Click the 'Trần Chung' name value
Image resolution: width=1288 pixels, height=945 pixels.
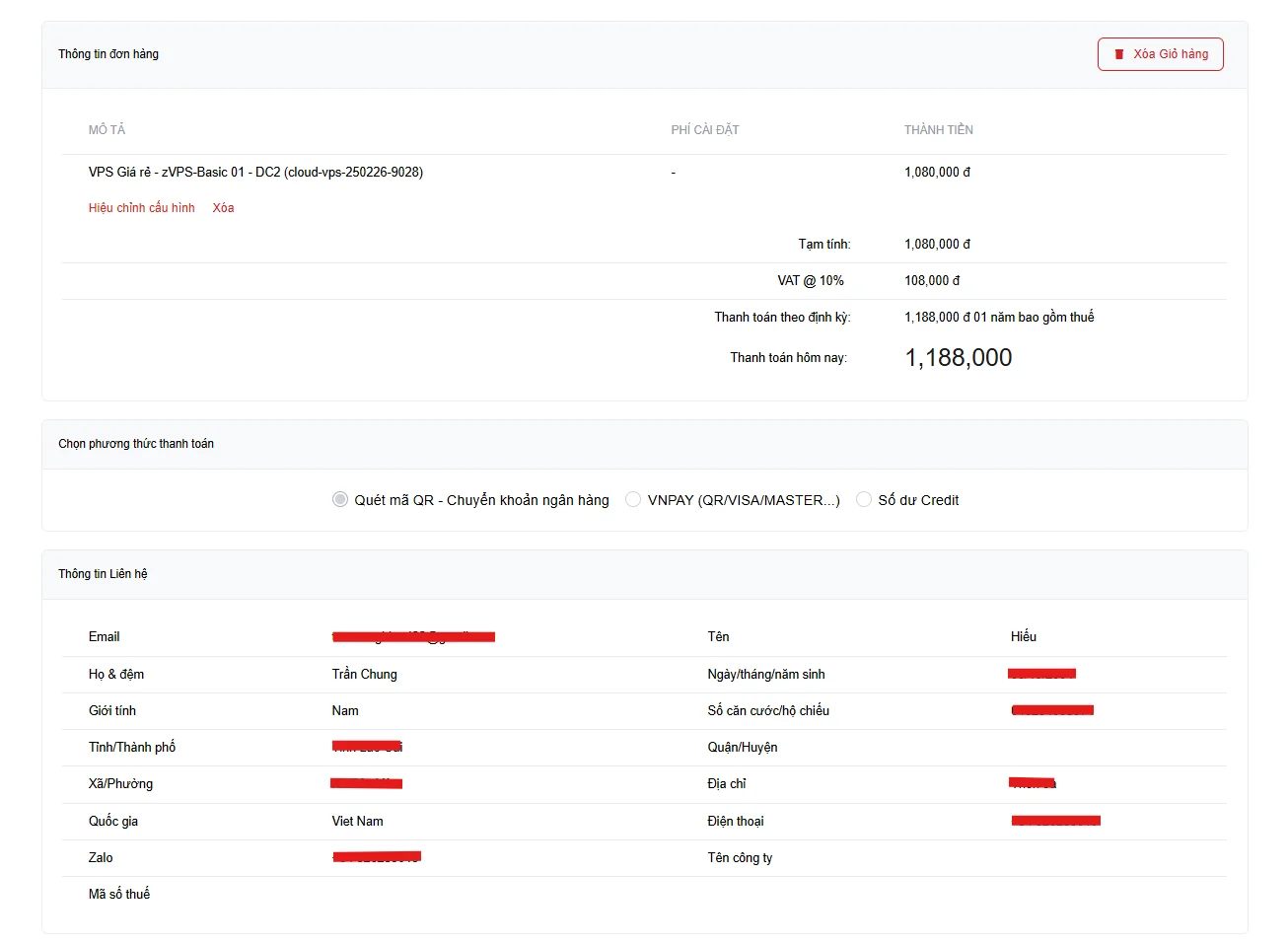(x=365, y=675)
